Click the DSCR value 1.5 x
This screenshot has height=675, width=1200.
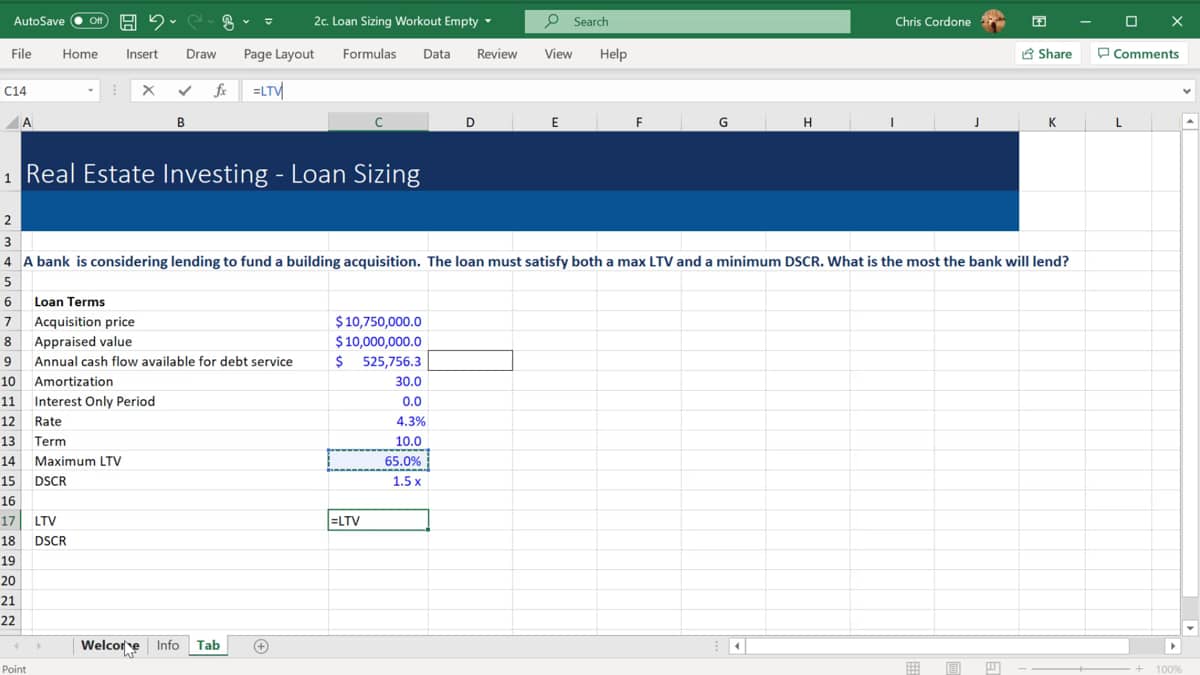tap(378, 481)
